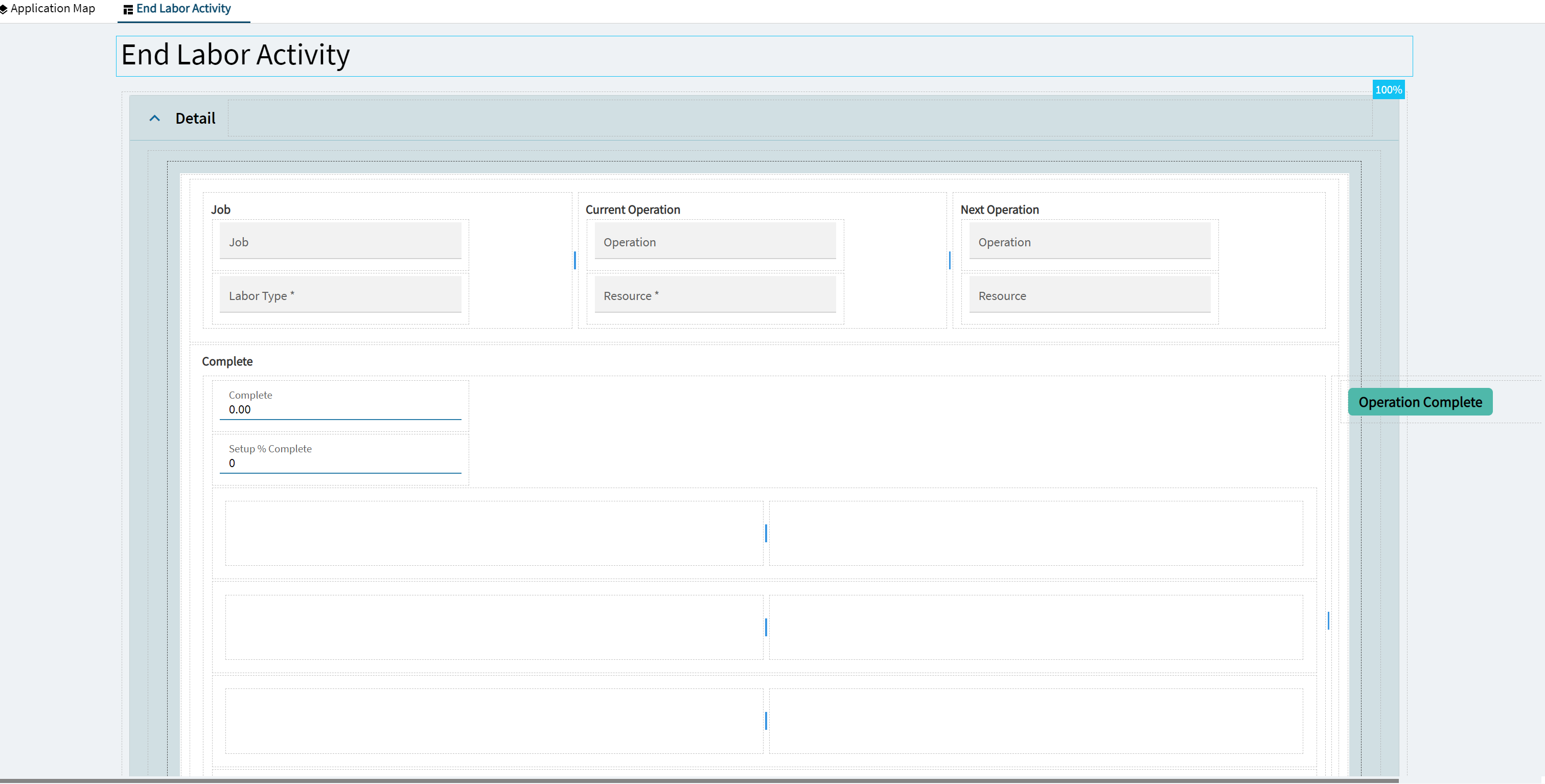The image size is (1545, 784).
Task: Click the Setup % Complete field
Action: pos(340,456)
